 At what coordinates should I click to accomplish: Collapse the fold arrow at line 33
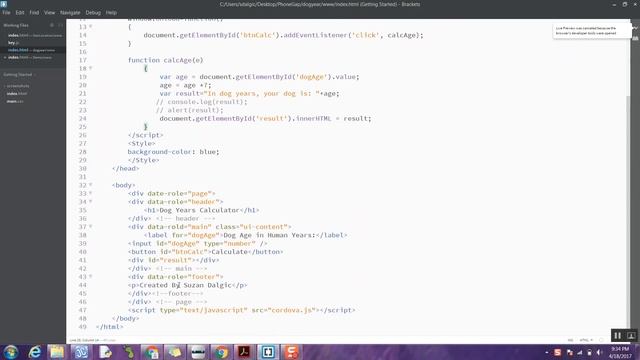coord(91,193)
